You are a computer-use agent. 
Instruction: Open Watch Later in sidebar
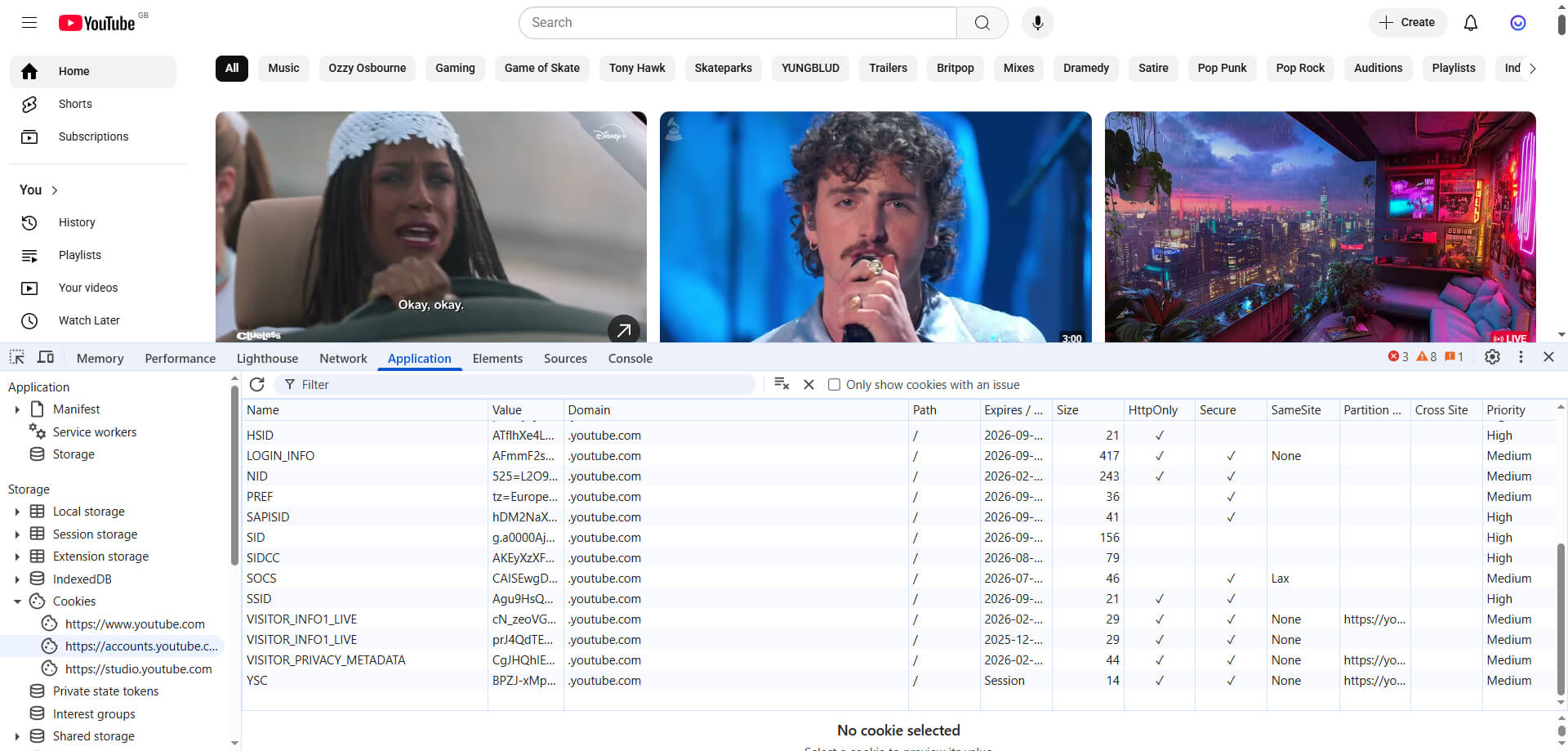pyautogui.click(x=93, y=320)
